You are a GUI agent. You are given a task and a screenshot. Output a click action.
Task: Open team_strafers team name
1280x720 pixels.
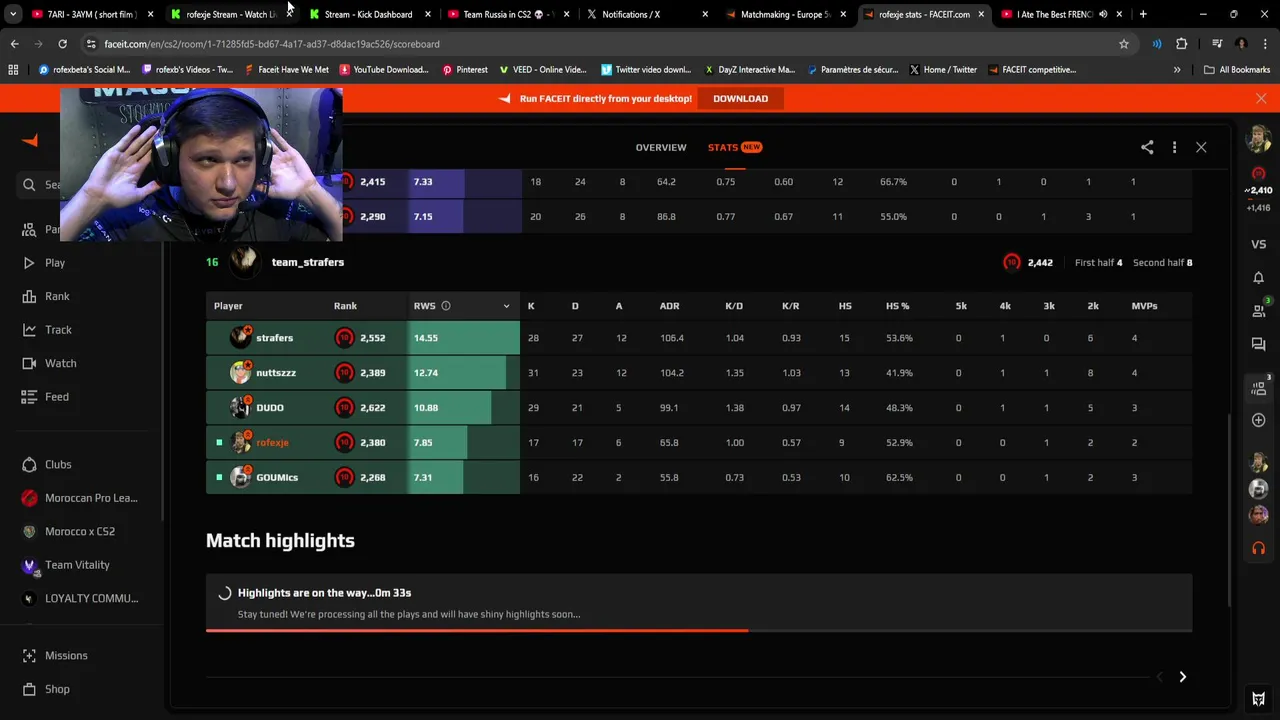(x=308, y=262)
